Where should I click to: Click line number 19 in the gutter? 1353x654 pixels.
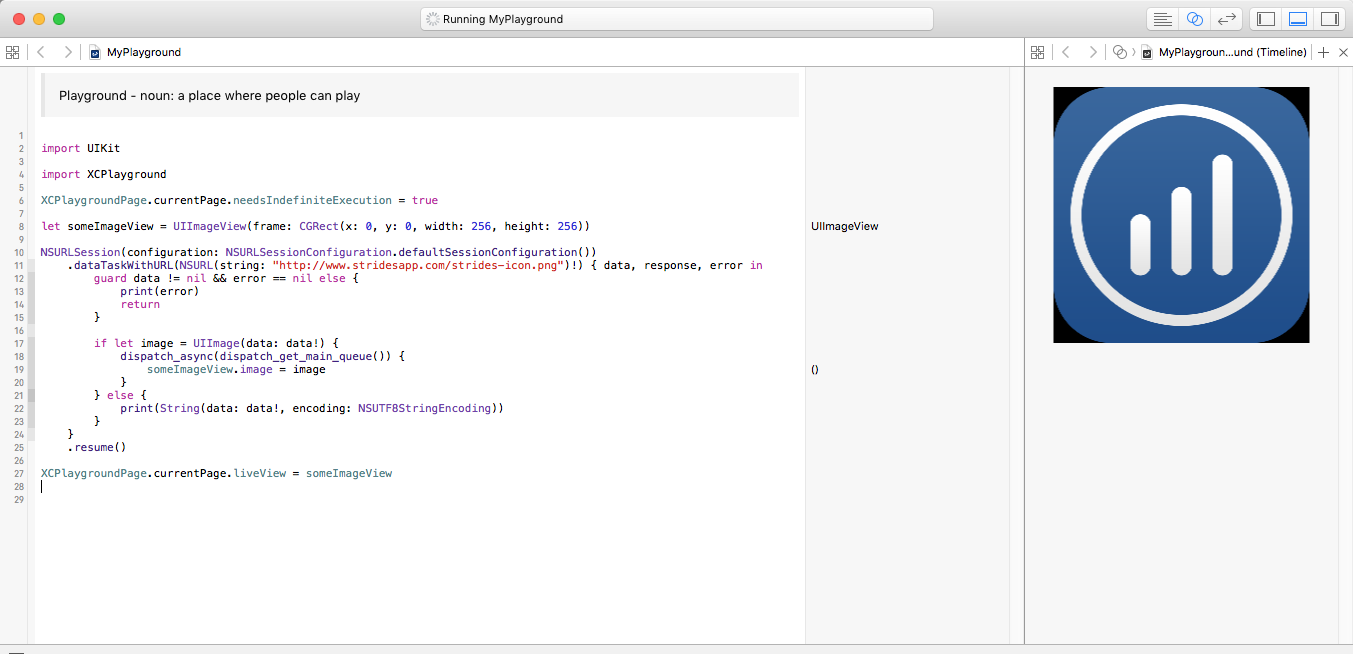[20, 370]
